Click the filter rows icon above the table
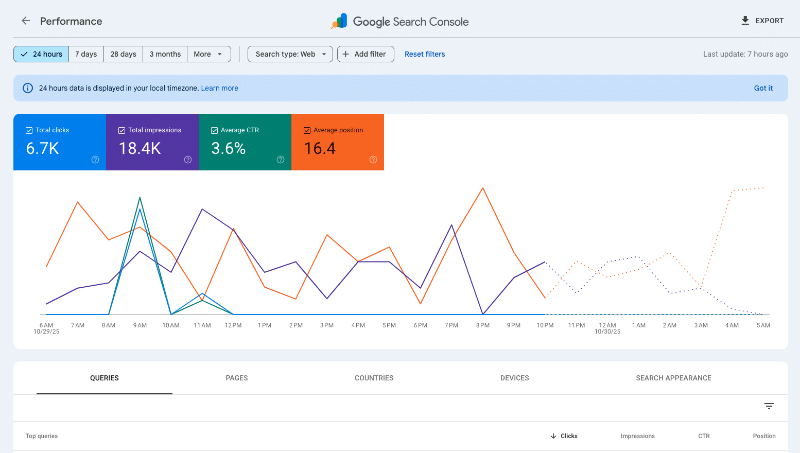The width and height of the screenshot is (800, 453). [x=769, y=406]
